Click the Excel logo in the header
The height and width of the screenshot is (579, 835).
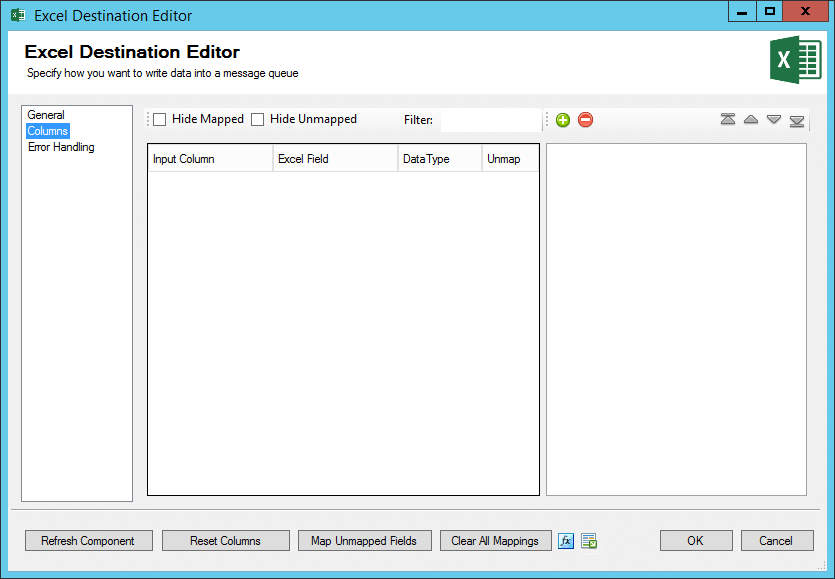tap(795, 60)
